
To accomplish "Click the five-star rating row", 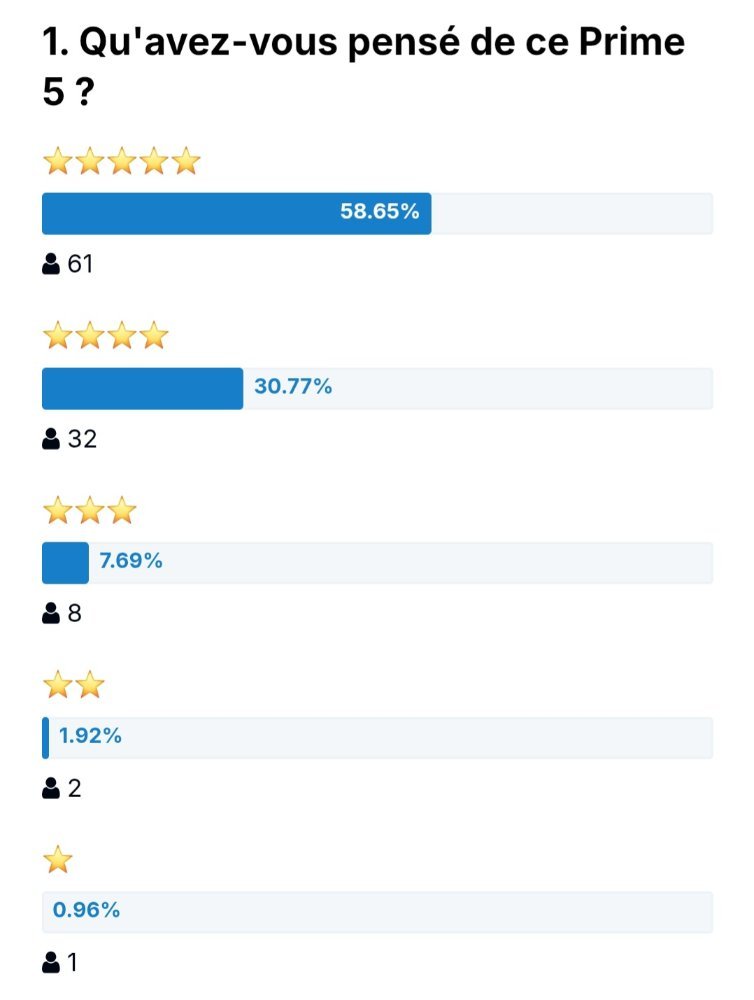I will point(122,161).
